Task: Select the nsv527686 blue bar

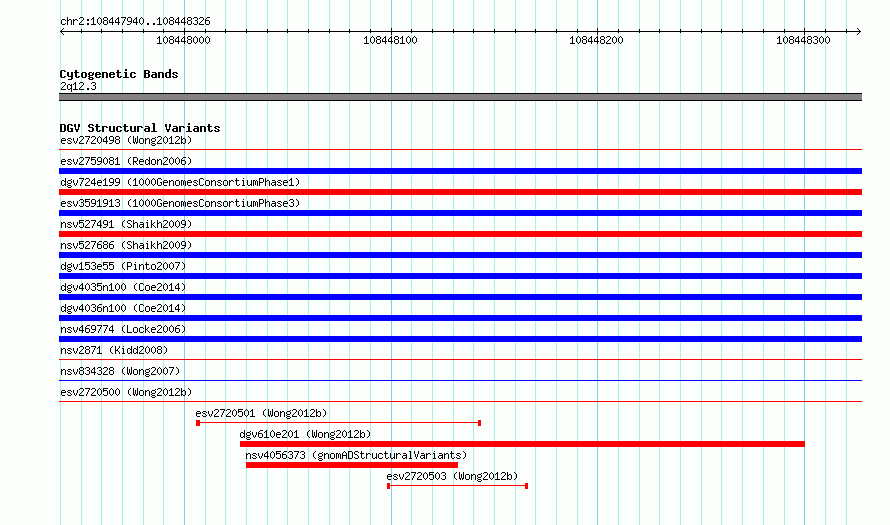Action: tap(460, 255)
